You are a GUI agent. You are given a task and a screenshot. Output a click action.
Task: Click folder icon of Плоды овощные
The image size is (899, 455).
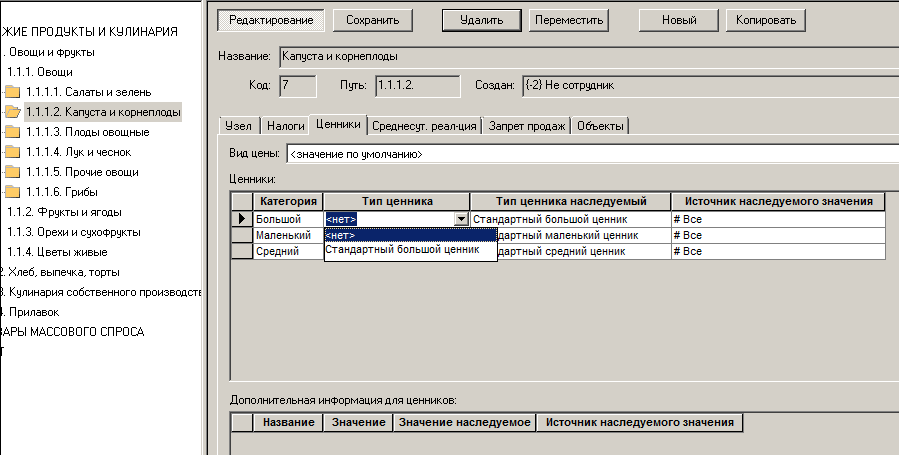pyautogui.click(x=12, y=132)
